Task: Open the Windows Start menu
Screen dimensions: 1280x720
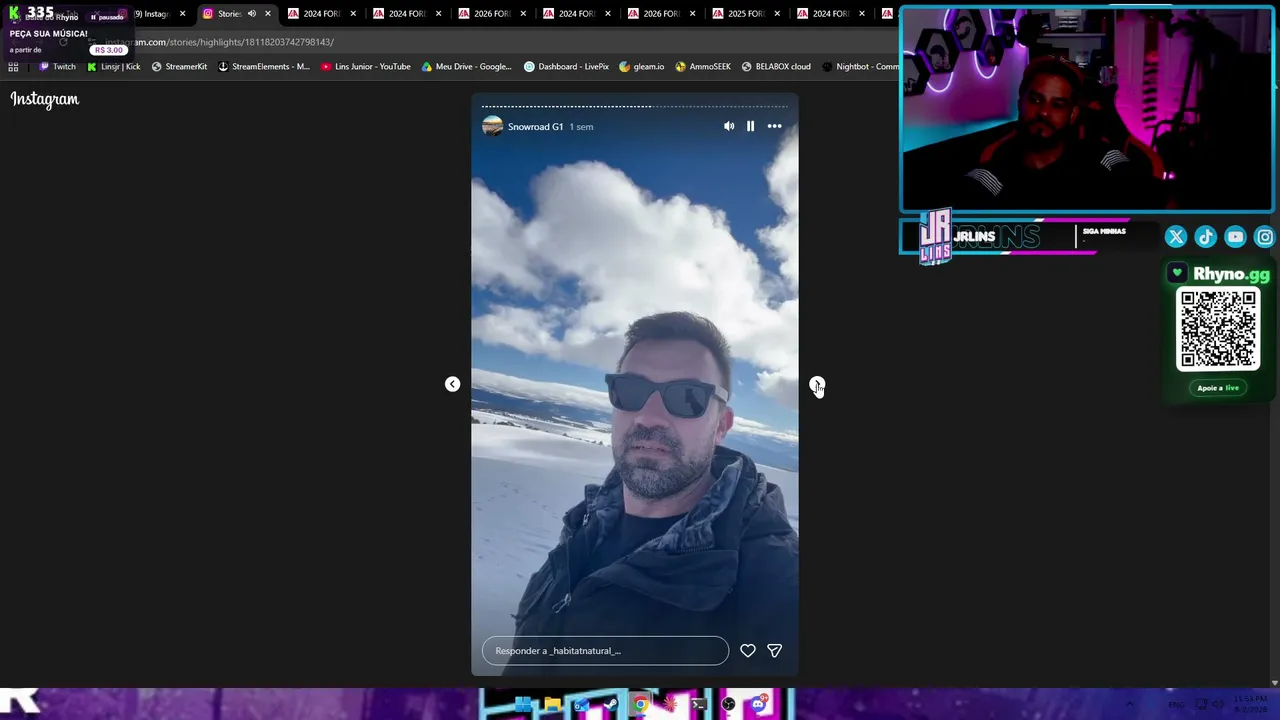Action: pos(523,705)
